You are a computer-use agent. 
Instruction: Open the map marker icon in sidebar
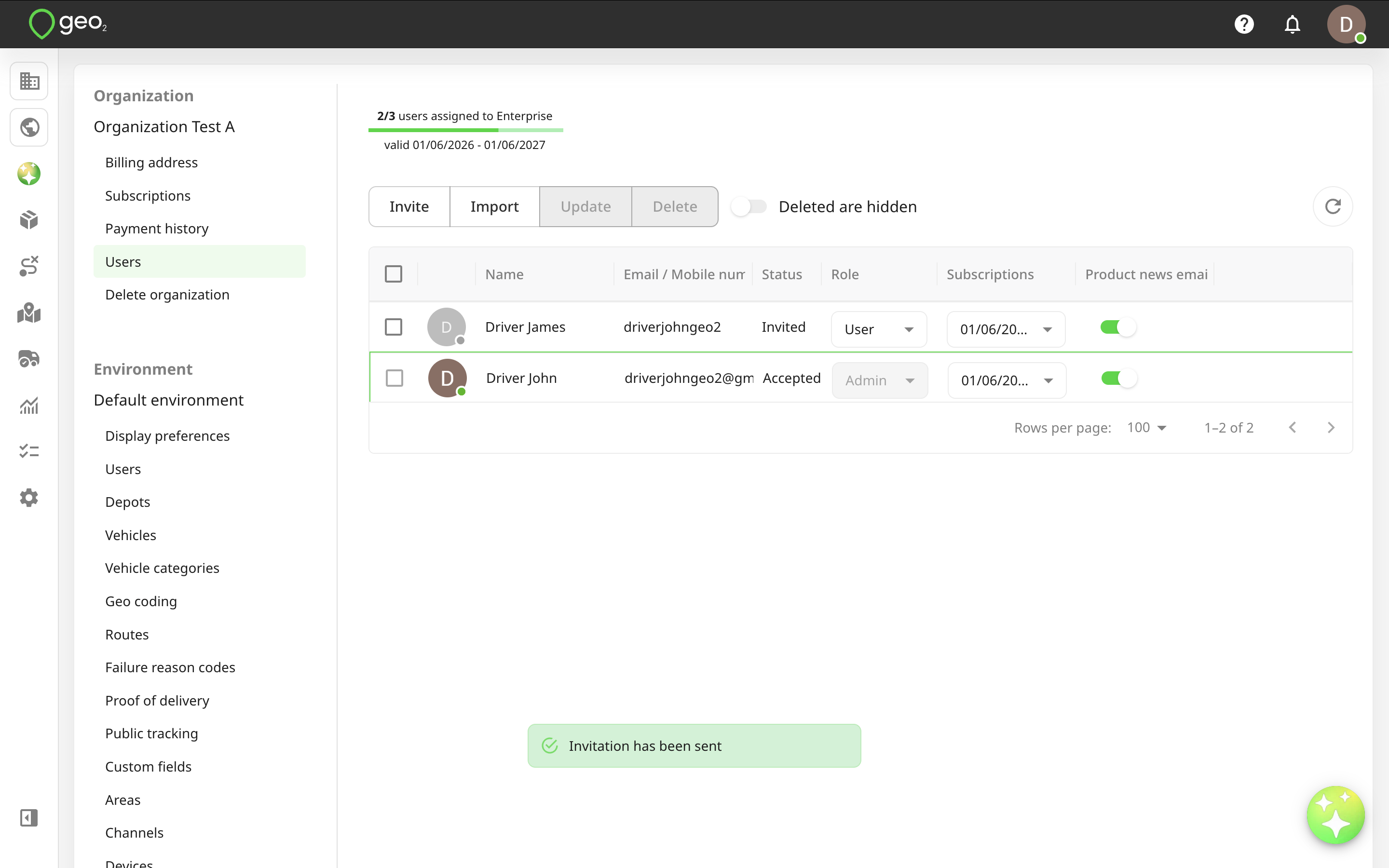tap(29, 313)
